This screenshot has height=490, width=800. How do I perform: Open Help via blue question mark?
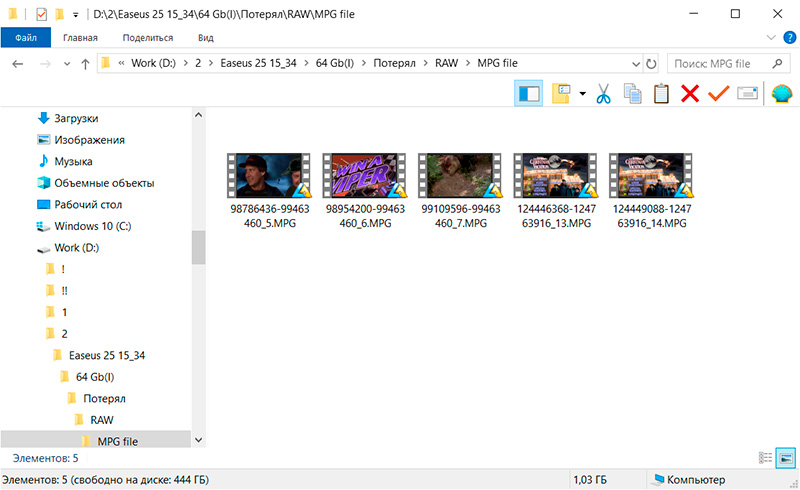(789, 38)
